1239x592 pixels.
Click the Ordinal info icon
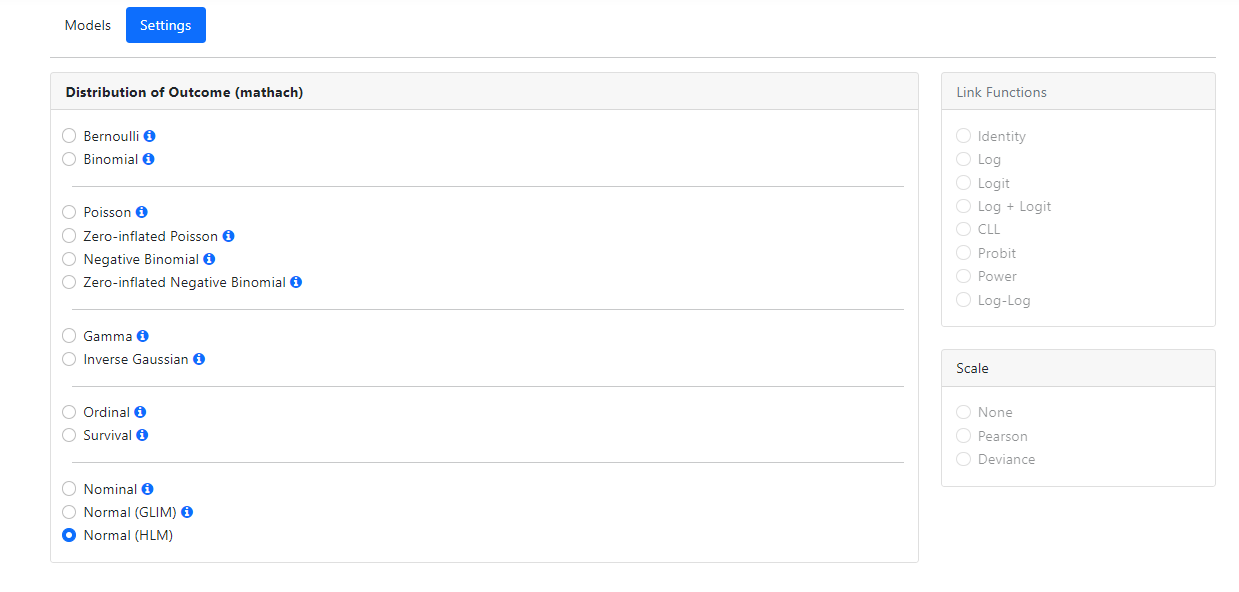click(140, 412)
